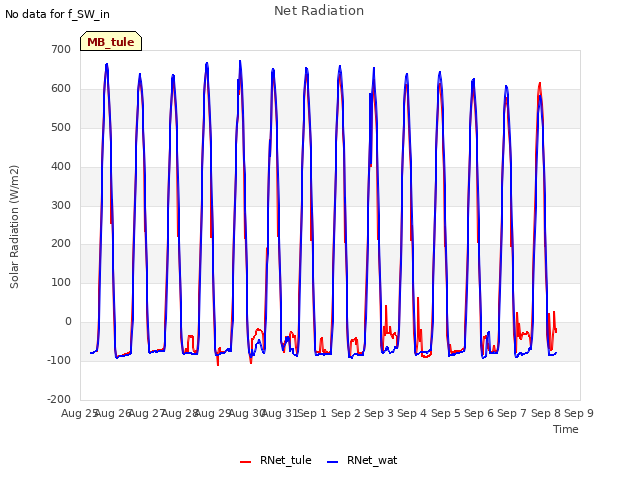
Task: Click the -100 y-axis tick label
Action: click(59, 360)
